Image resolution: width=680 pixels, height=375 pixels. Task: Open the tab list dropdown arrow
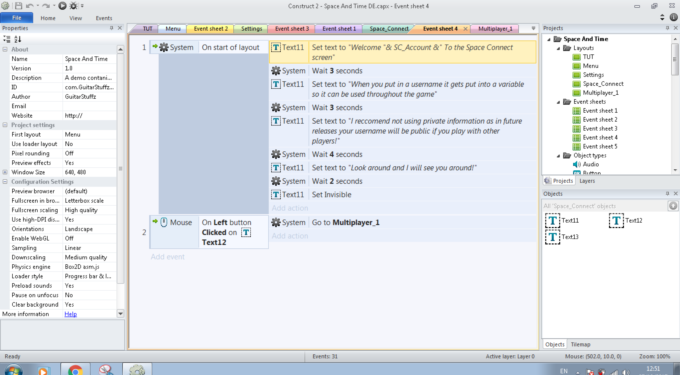pos(533,29)
